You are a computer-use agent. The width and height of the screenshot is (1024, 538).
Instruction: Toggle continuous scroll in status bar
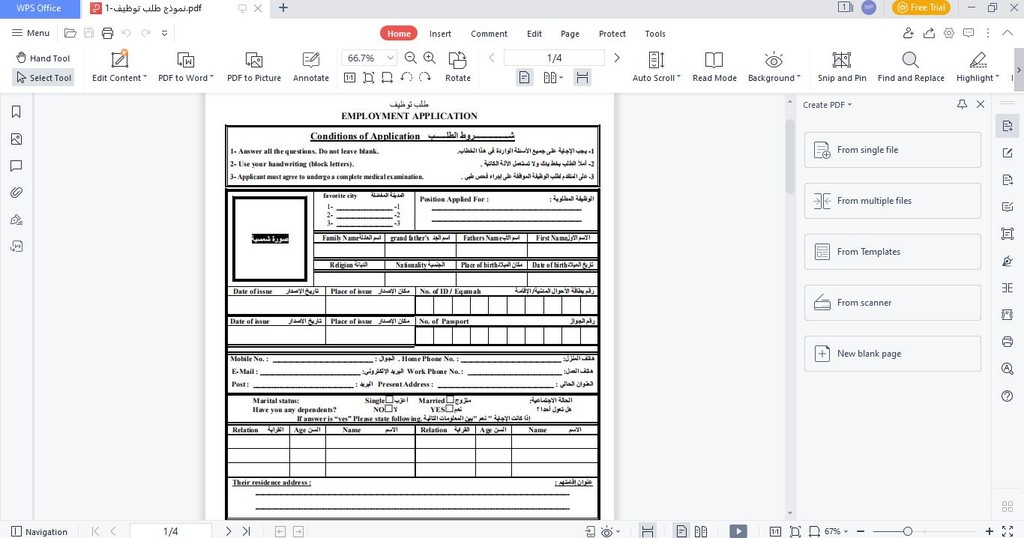647,531
